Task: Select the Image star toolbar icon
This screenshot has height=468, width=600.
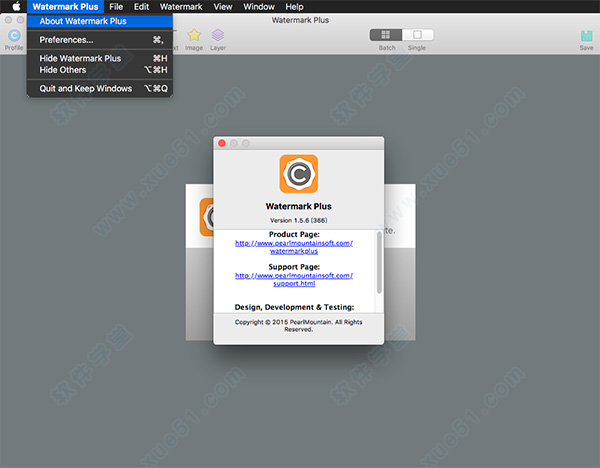Action: tap(194, 35)
